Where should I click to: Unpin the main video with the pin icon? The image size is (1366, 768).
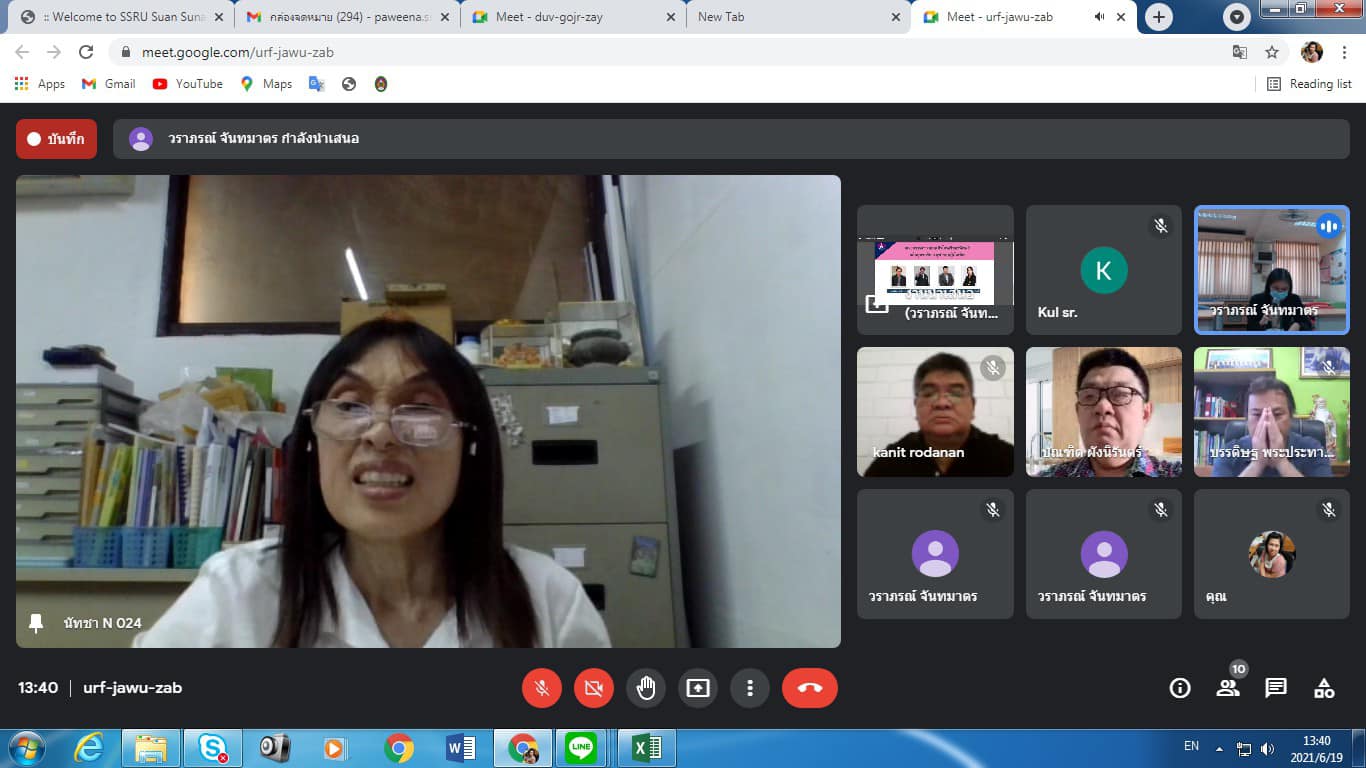[x=37, y=623]
